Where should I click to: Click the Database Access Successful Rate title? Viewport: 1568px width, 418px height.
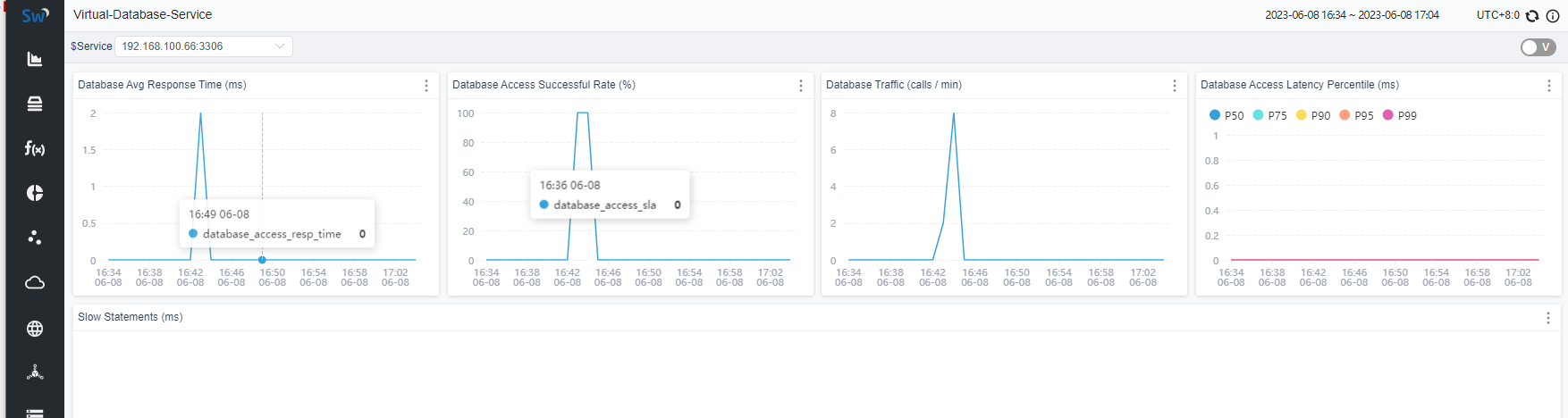click(x=544, y=85)
